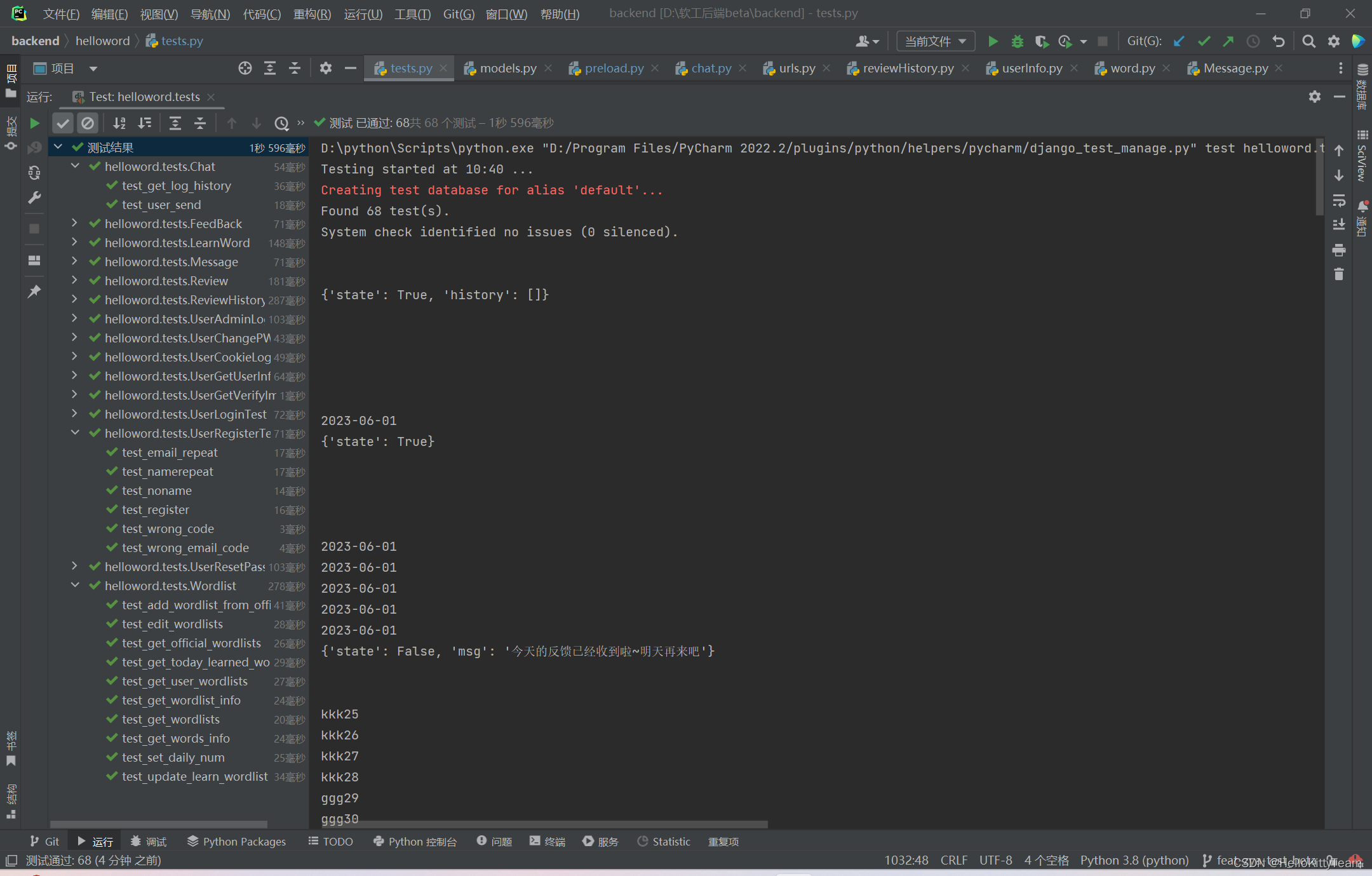Commit changes with the Git checkmark icon
This screenshot has width=1372, height=876.
point(1204,41)
